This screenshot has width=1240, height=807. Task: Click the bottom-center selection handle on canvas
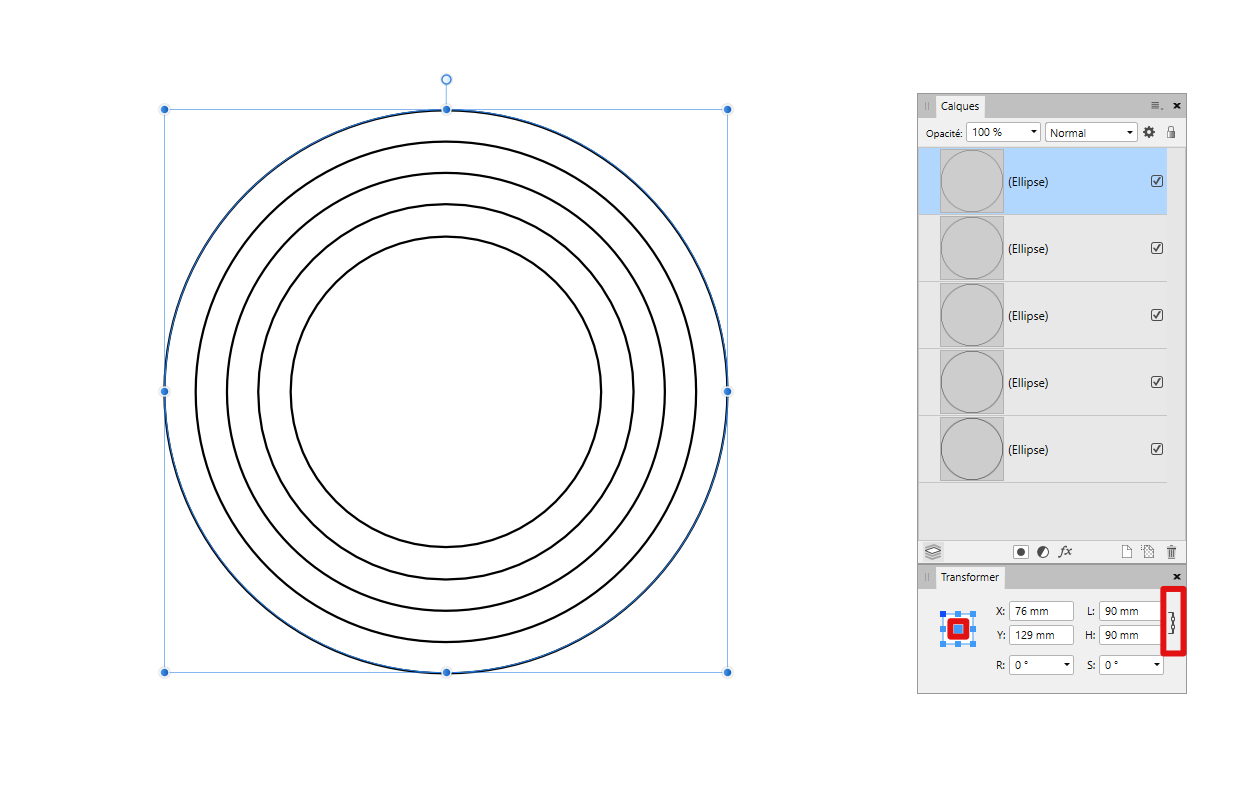(x=446, y=672)
